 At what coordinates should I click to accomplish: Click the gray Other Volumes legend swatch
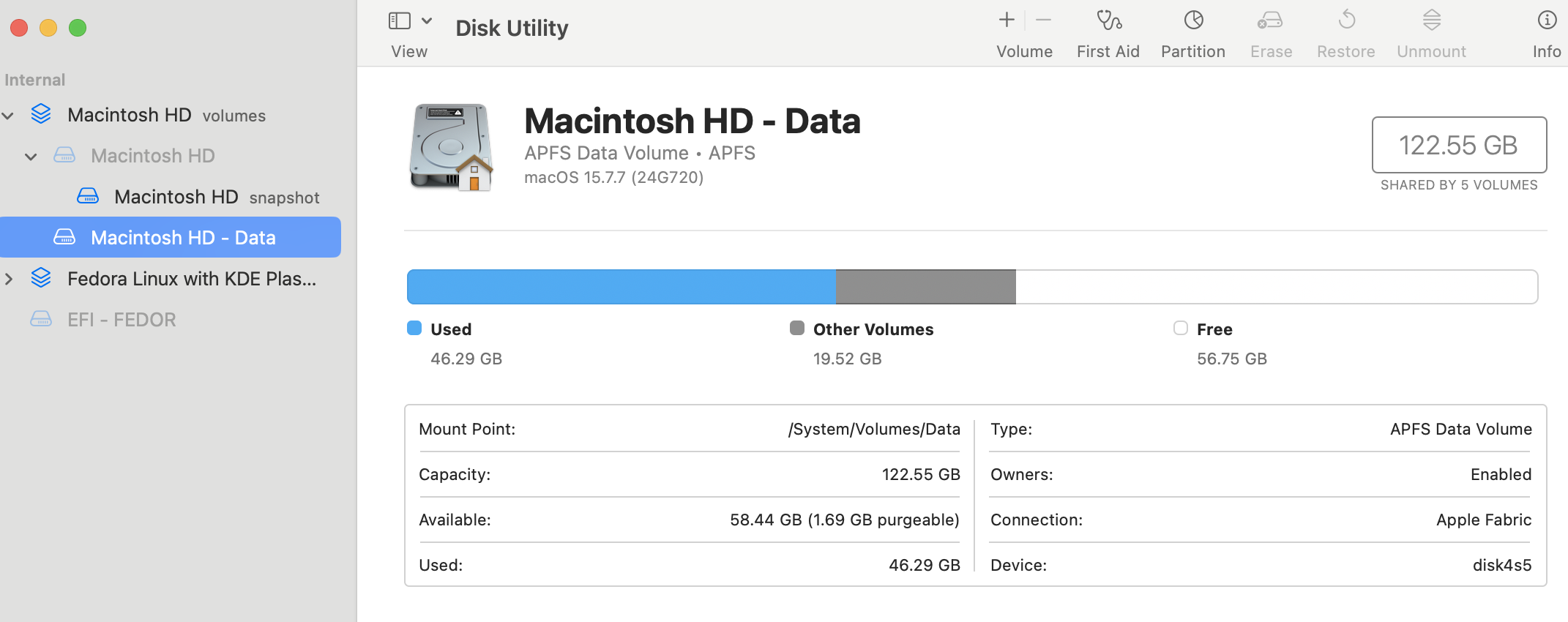(x=797, y=328)
